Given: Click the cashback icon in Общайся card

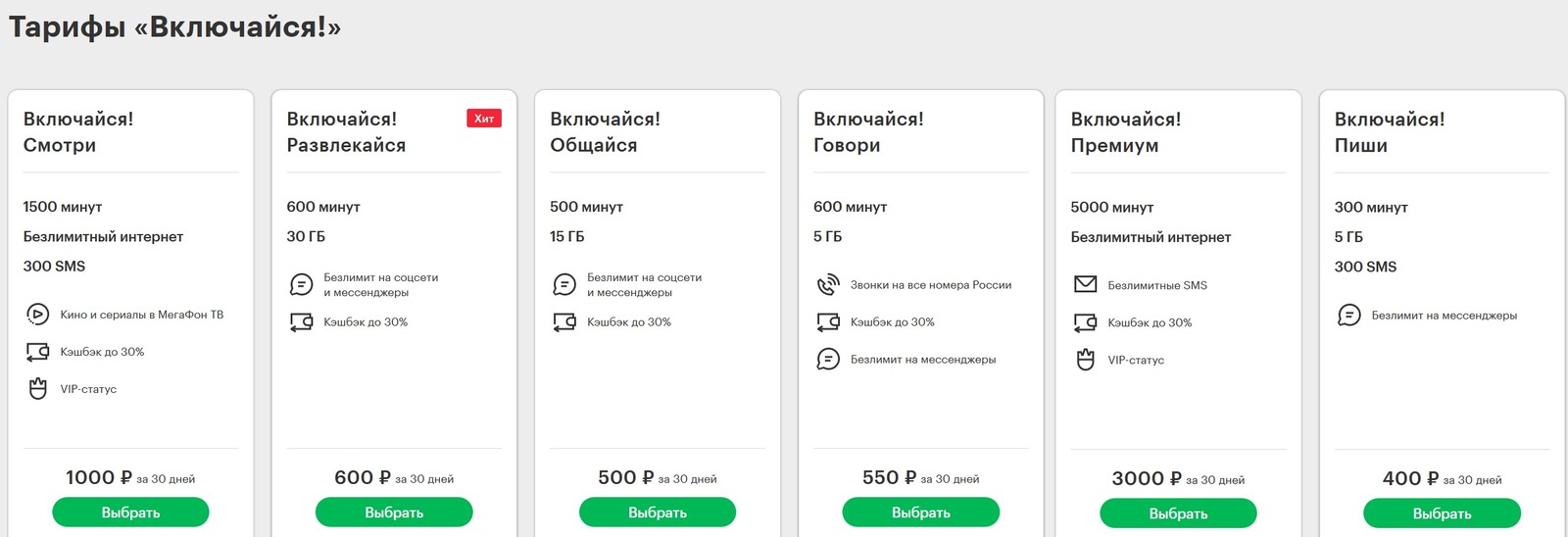Looking at the screenshot, I should click(564, 322).
